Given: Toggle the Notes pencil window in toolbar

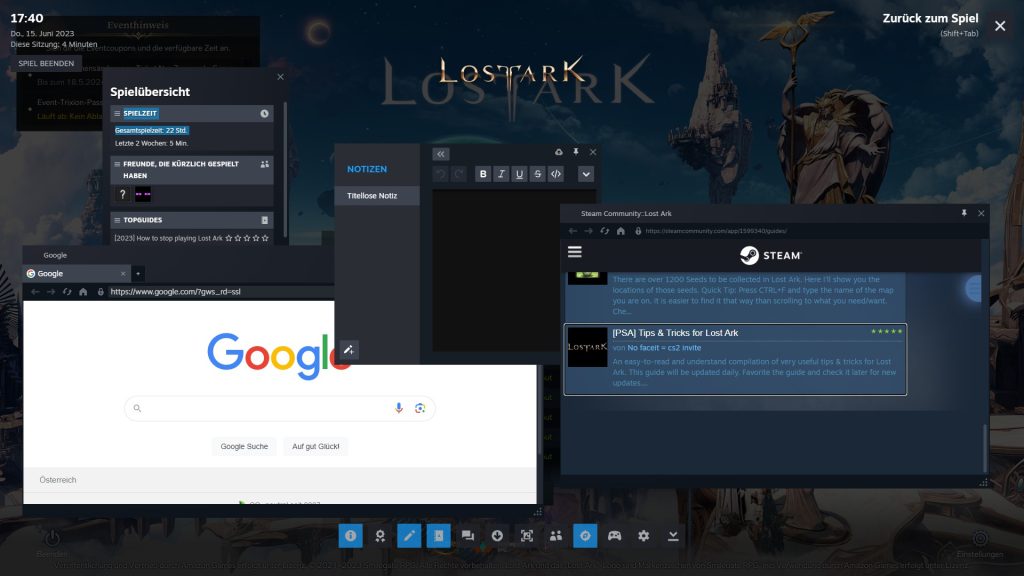Looking at the screenshot, I should click(x=409, y=536).
